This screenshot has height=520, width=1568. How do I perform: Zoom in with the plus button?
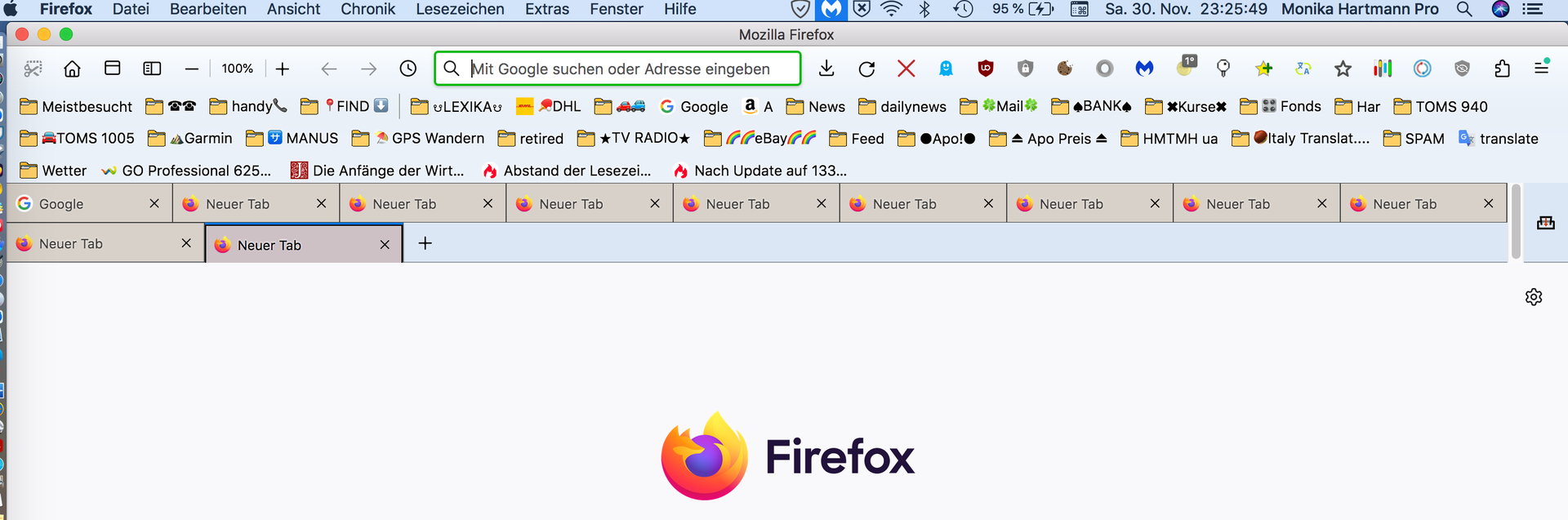283,69
